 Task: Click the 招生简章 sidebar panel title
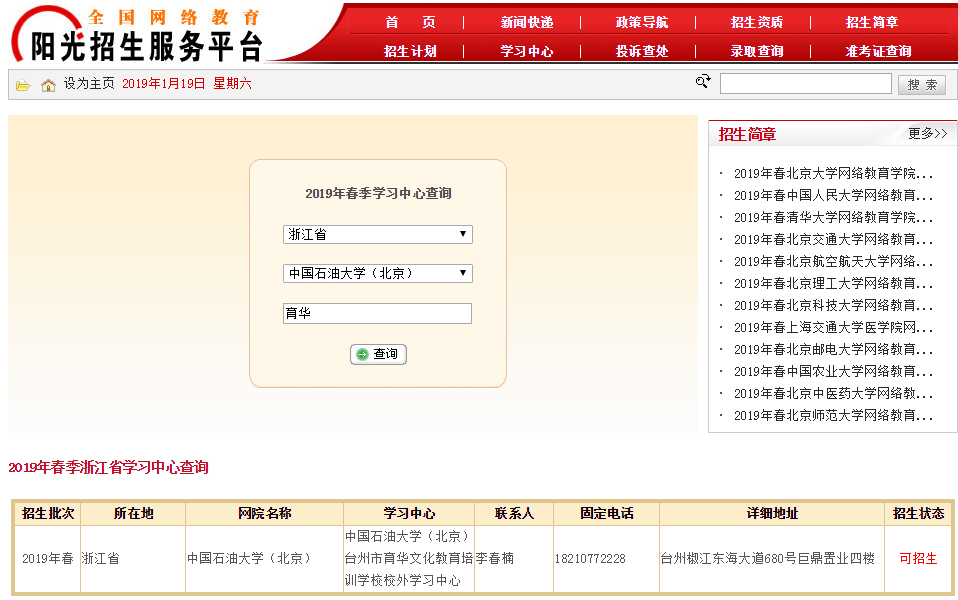tap(747, 134)
